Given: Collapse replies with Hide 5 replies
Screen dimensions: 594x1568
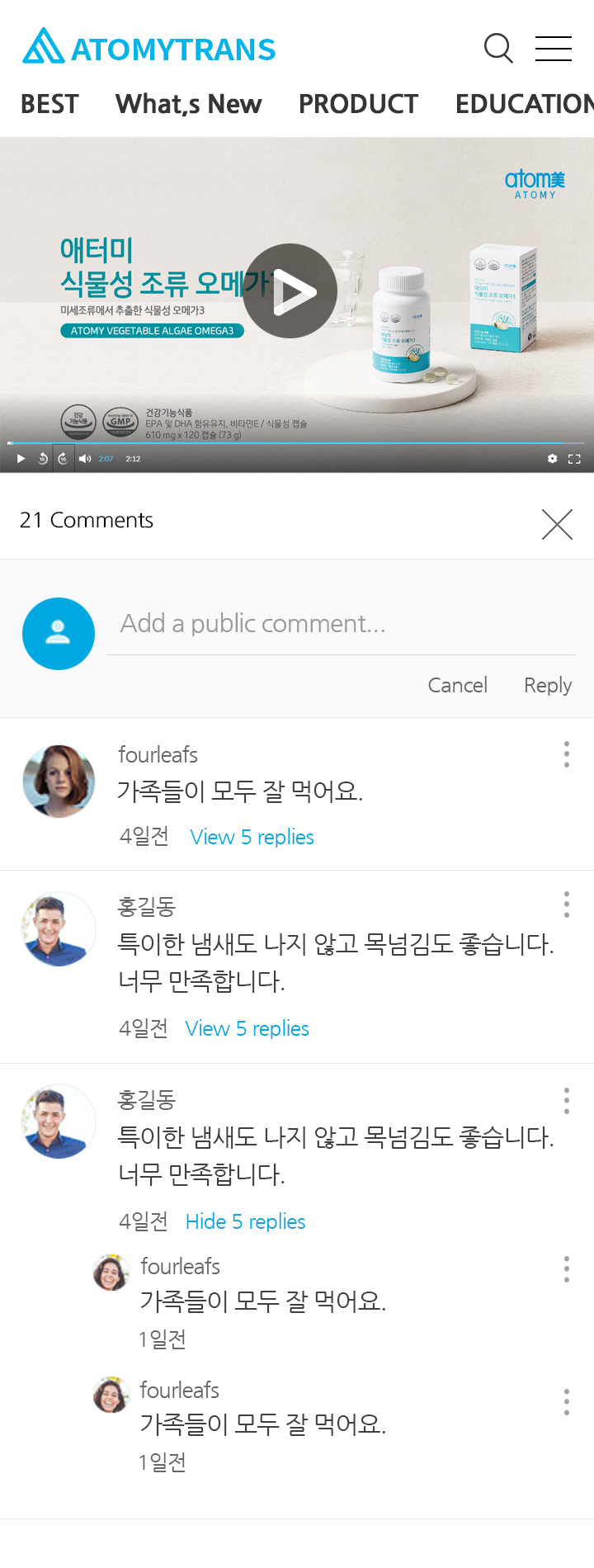Looking at the screenshot, I should (245, 1221).
